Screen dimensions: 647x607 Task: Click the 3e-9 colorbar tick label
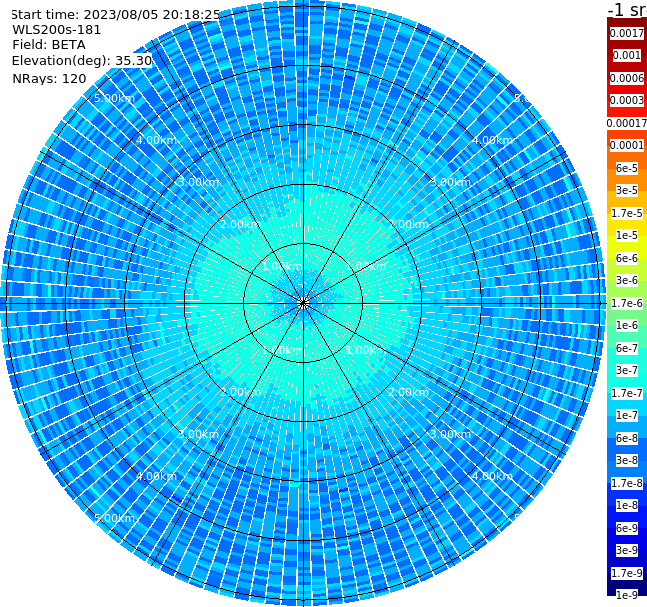coord(627,550)
